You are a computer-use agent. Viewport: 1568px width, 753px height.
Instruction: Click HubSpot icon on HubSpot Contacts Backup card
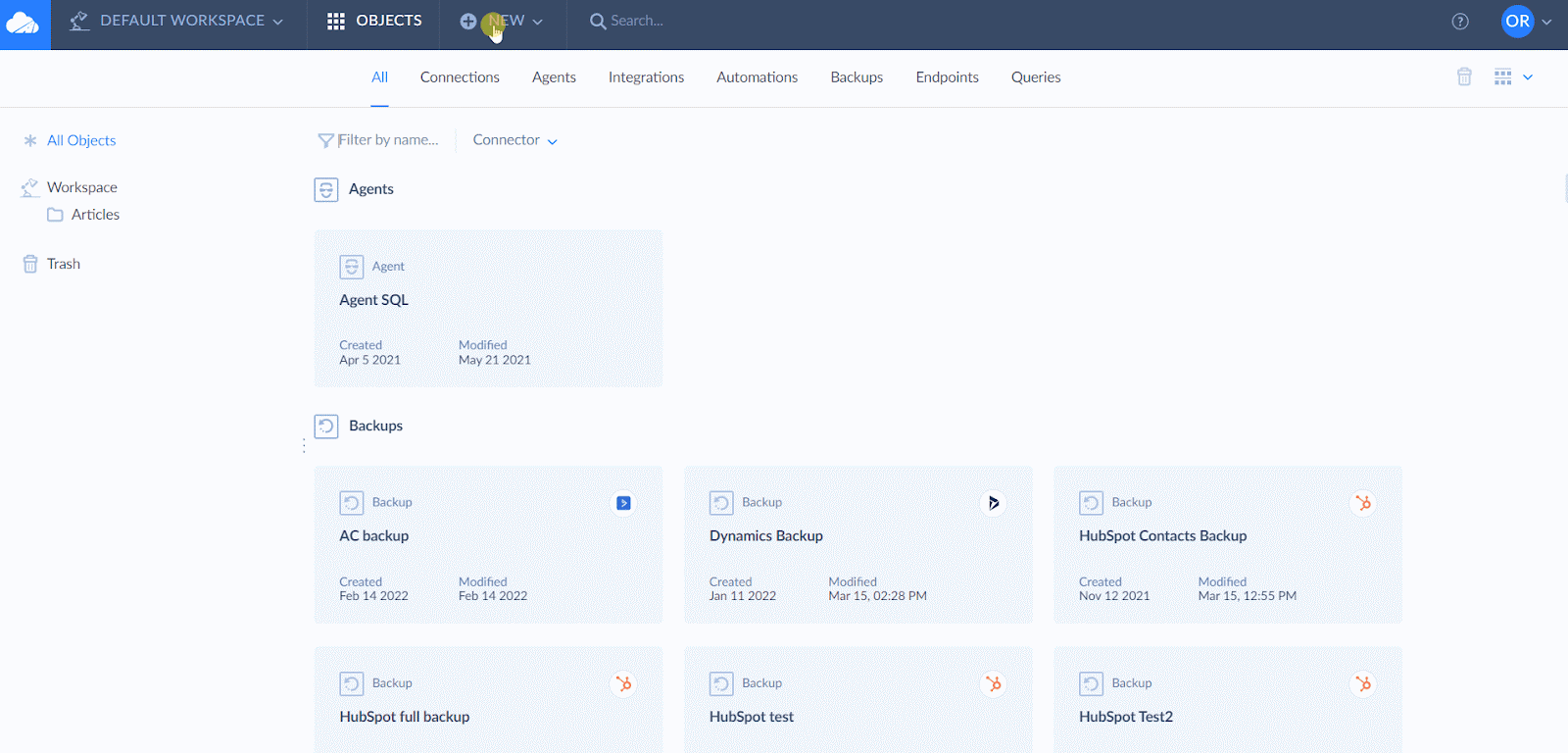tap(1363, 503)
